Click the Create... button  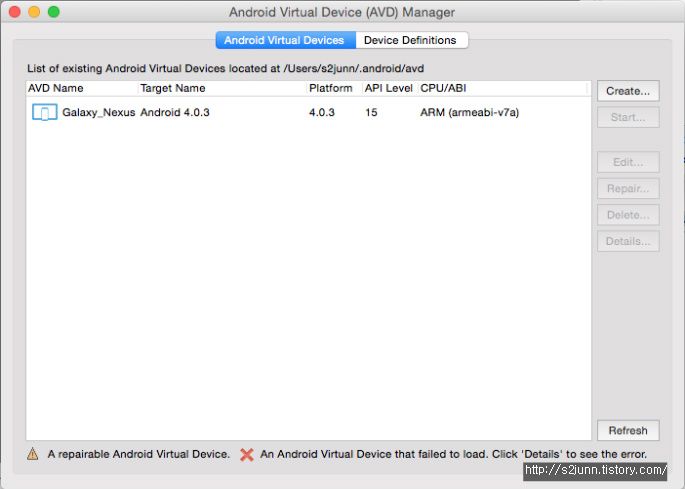click(628, 91)
